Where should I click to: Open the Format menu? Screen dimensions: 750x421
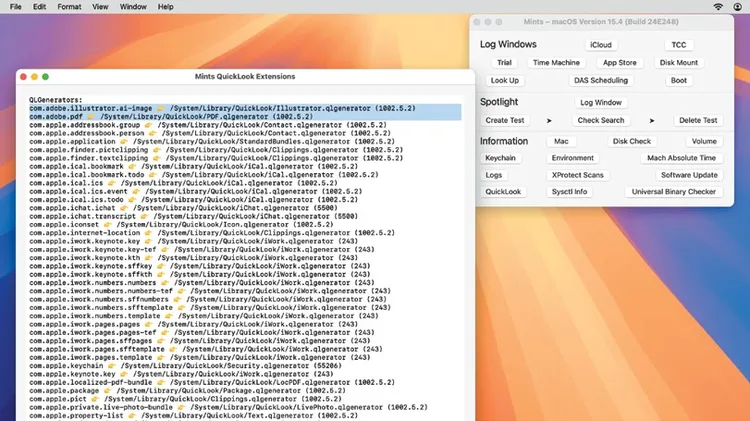pyautogui.click(x=69, y=7)
